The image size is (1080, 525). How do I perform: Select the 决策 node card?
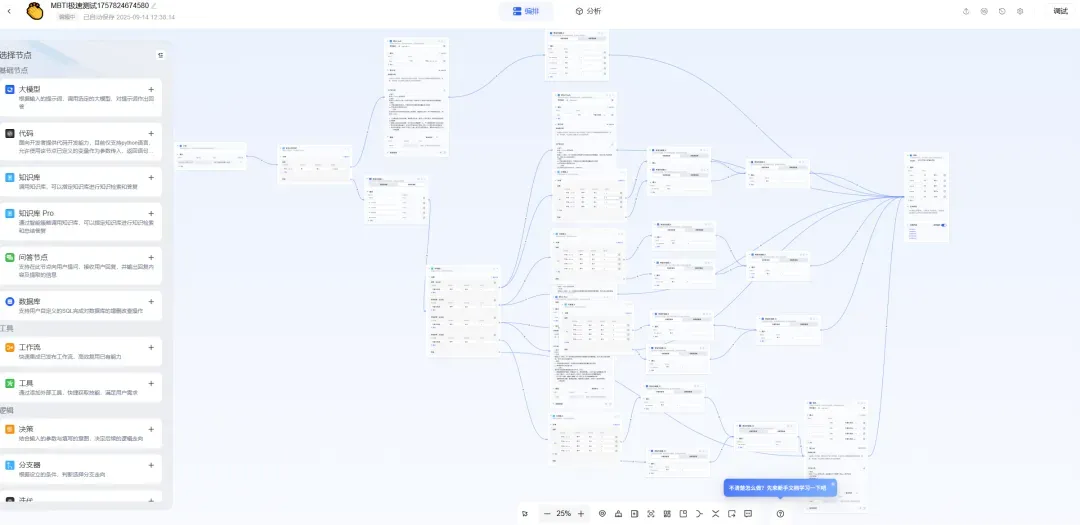click(x=81, y=433)
